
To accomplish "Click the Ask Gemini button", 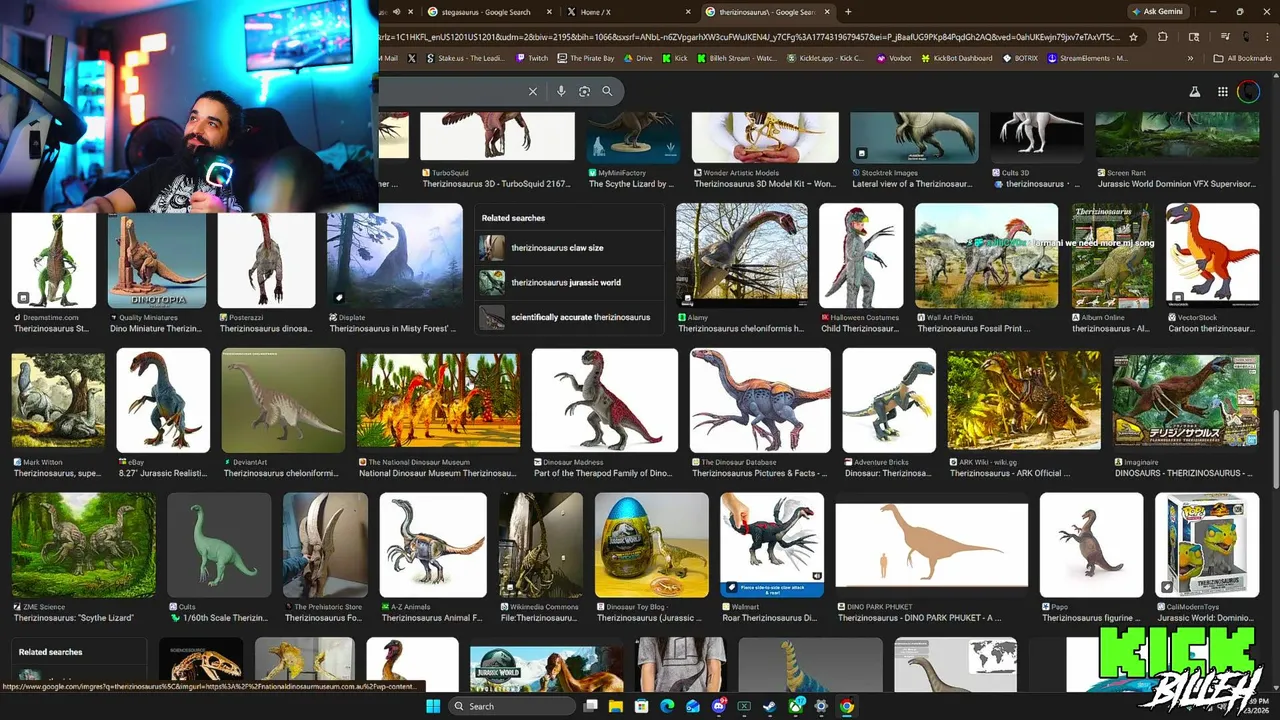I will tap(1159, 12).
